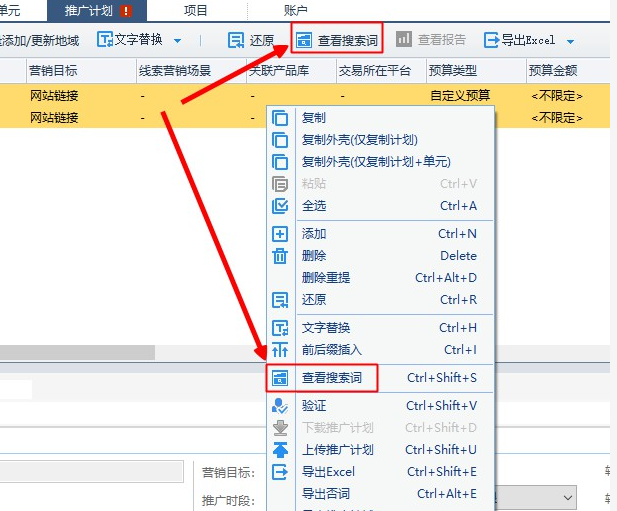Expand the 导出Excel dropdown arrow
This screenshot has width=617, height=511.
click(570, 41)
